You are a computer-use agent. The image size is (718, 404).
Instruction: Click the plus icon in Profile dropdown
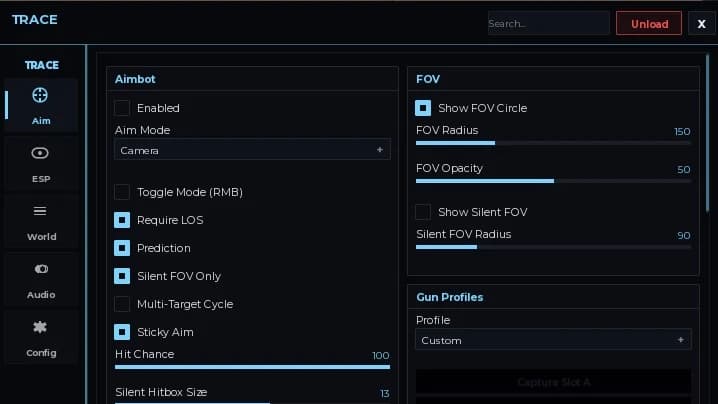click(680, 340)
